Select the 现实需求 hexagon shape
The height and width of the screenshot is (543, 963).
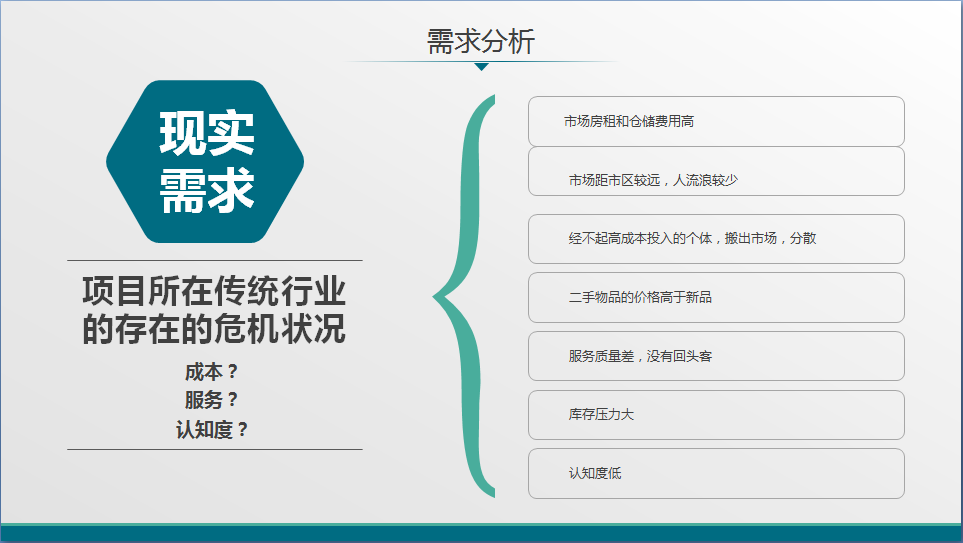[x=205, y=162]
